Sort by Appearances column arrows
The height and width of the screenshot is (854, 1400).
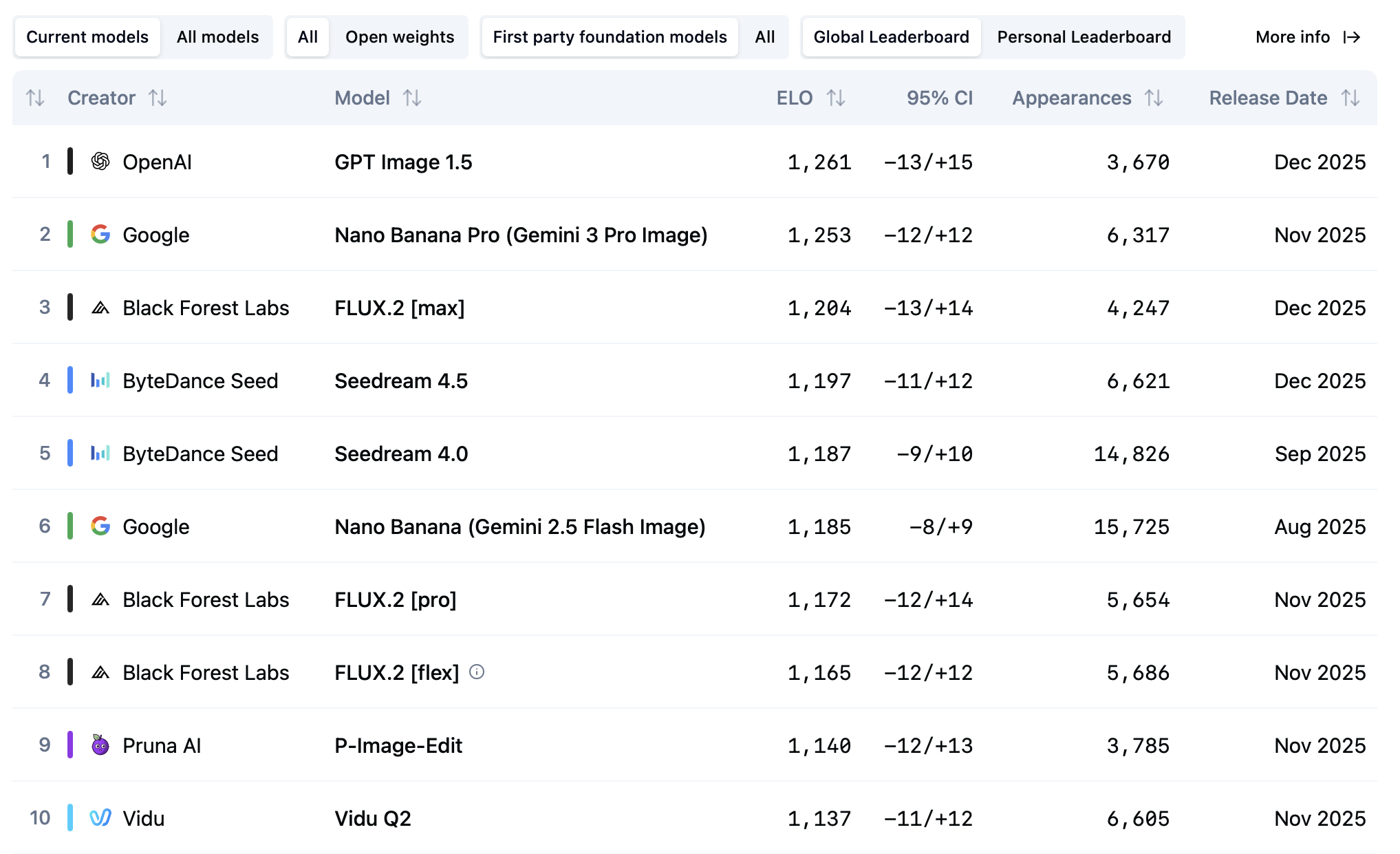1154,98
